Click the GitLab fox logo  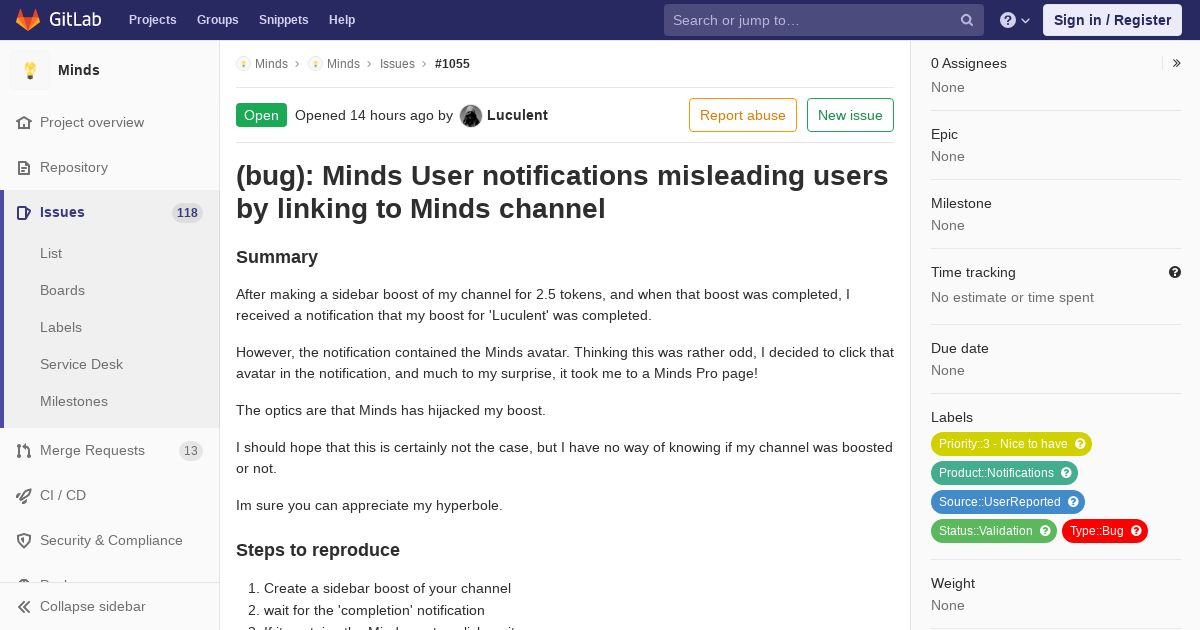(28, 20)
